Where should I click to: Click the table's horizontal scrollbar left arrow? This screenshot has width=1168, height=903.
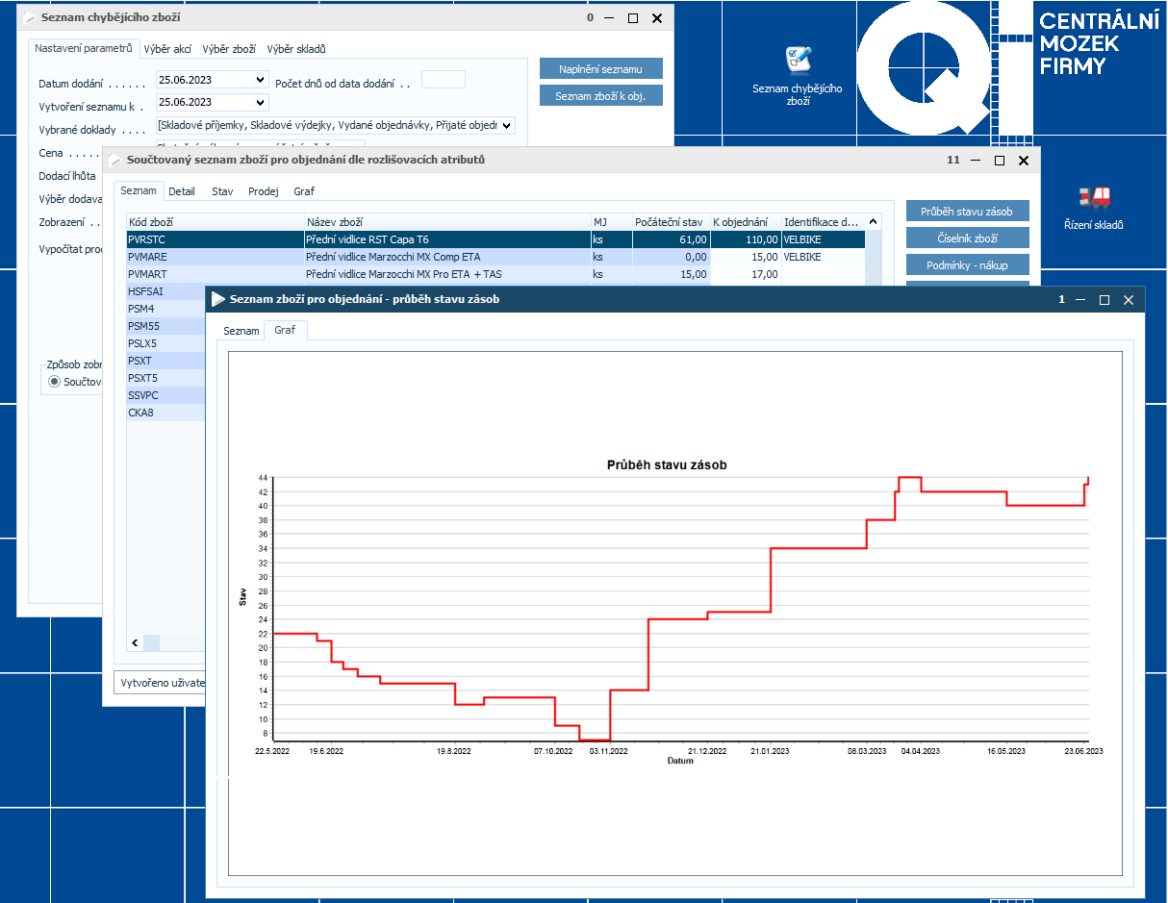[x=135, y=643]
